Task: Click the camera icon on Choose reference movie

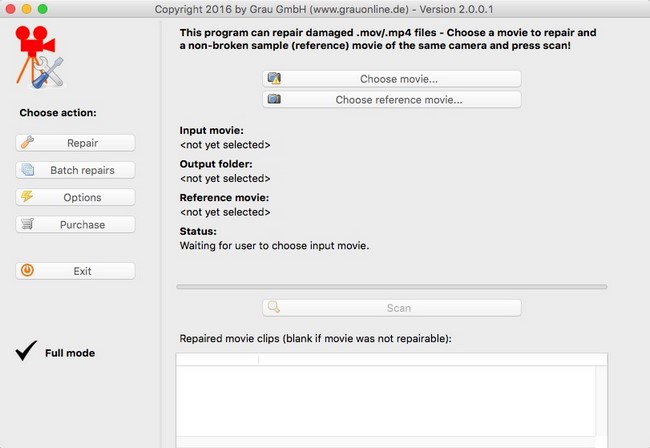Action: 275,100
